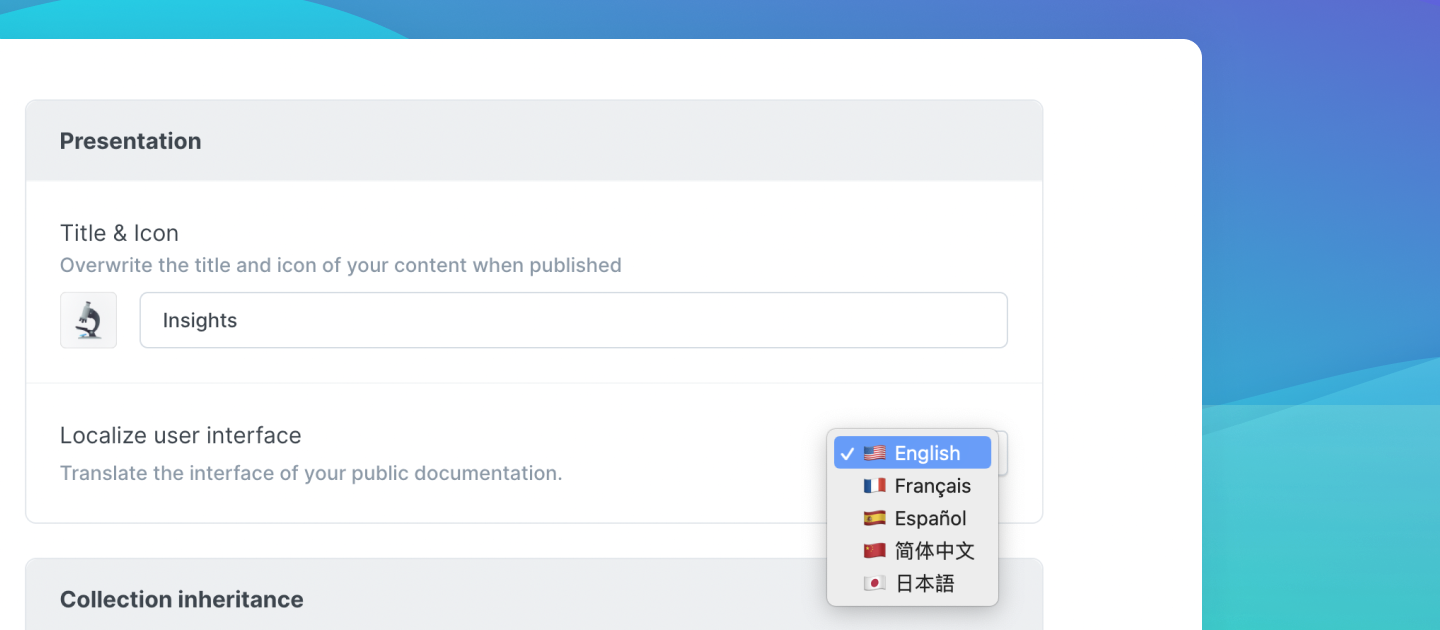Click the highlighted English menu item
Image resolution: width=1440 pixels, height=630 pixels.
[x=912, y=452]
